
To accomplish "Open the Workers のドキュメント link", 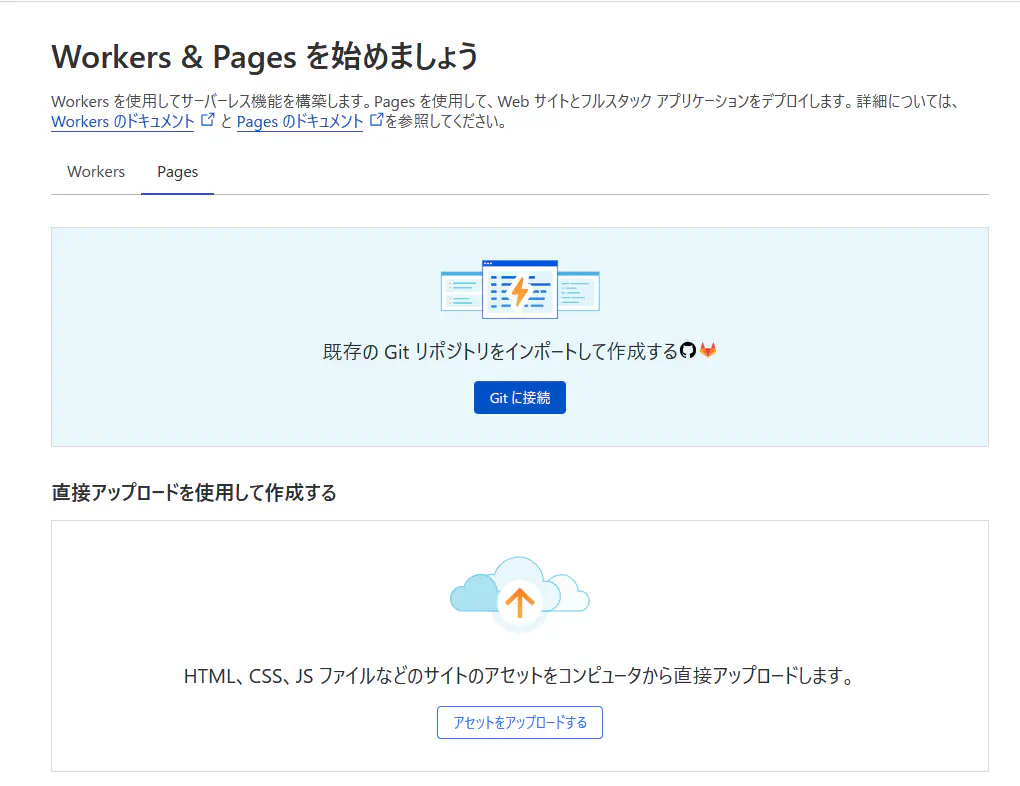I will pyautogui.click(x=122, y=122).
